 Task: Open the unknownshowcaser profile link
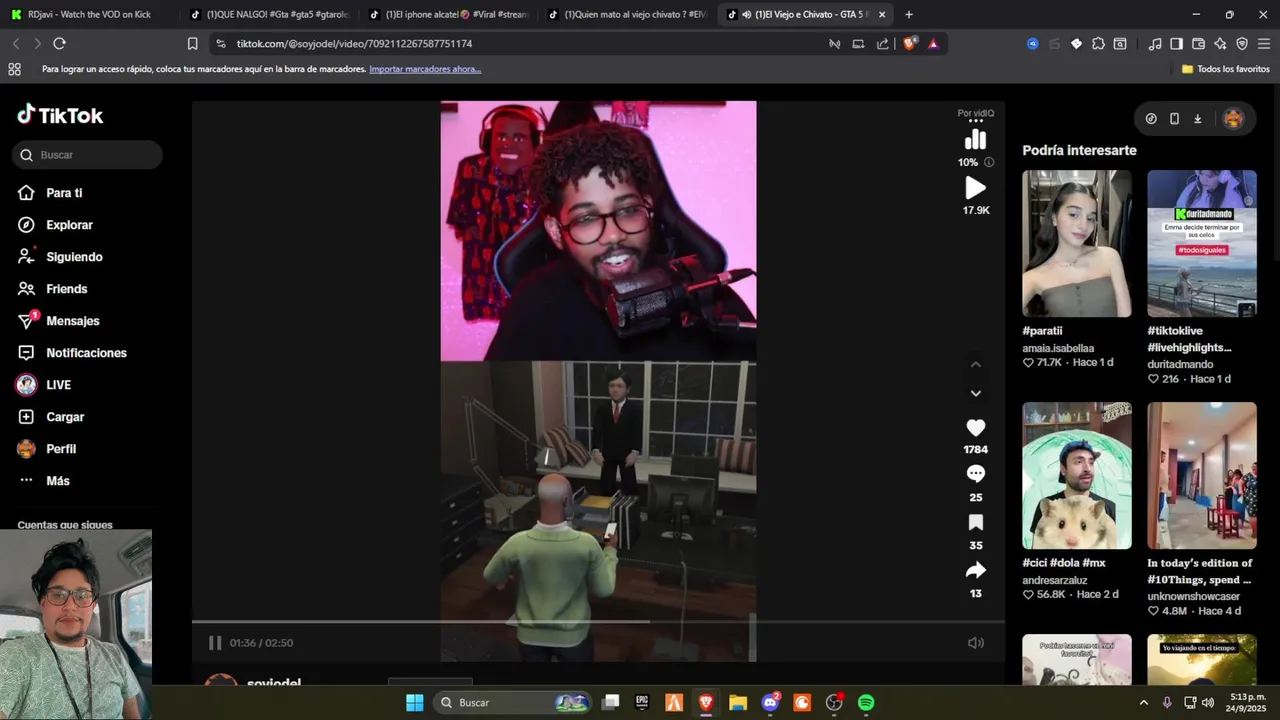tap(1194, 596)
